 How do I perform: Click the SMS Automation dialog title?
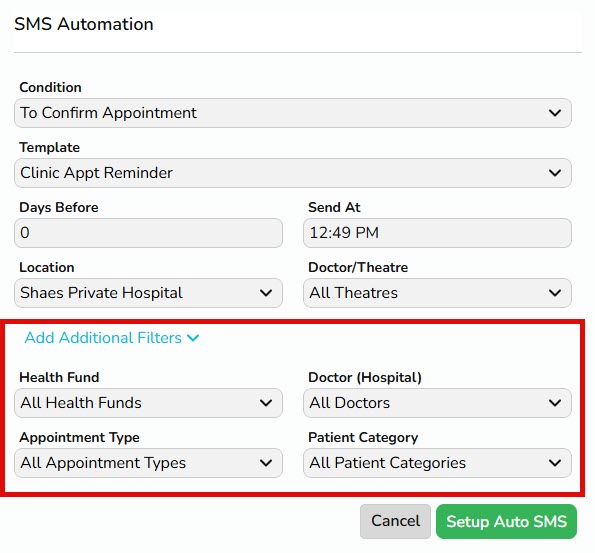tap(84, 24)
